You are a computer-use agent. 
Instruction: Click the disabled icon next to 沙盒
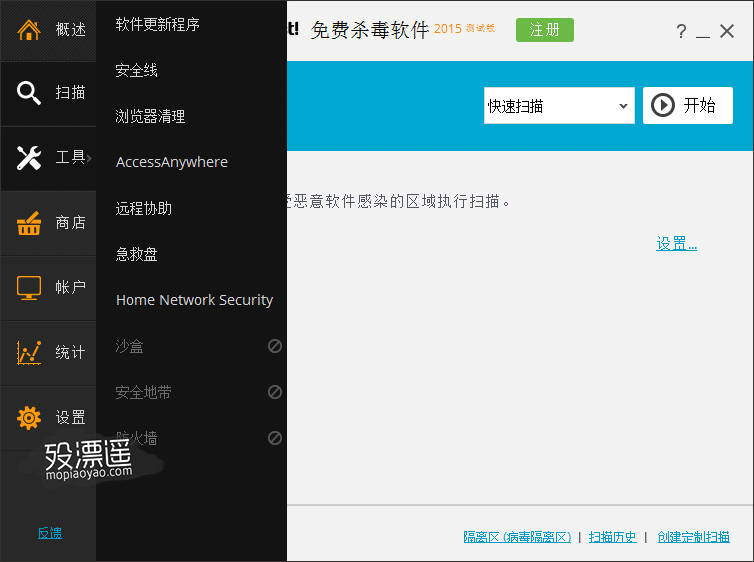(275, 346)
